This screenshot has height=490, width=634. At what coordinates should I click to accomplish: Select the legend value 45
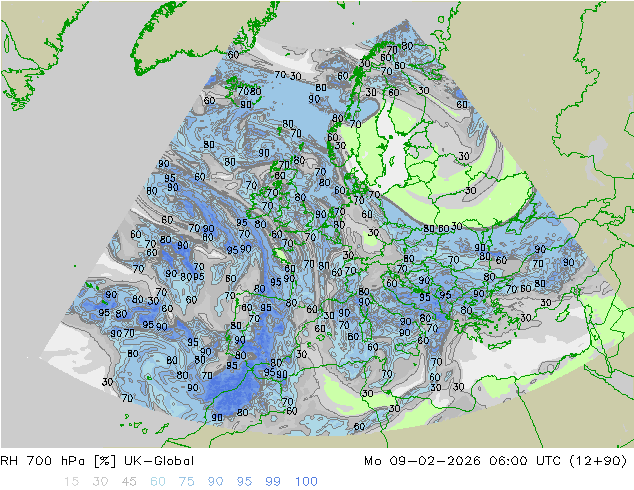tap(129, 482)
